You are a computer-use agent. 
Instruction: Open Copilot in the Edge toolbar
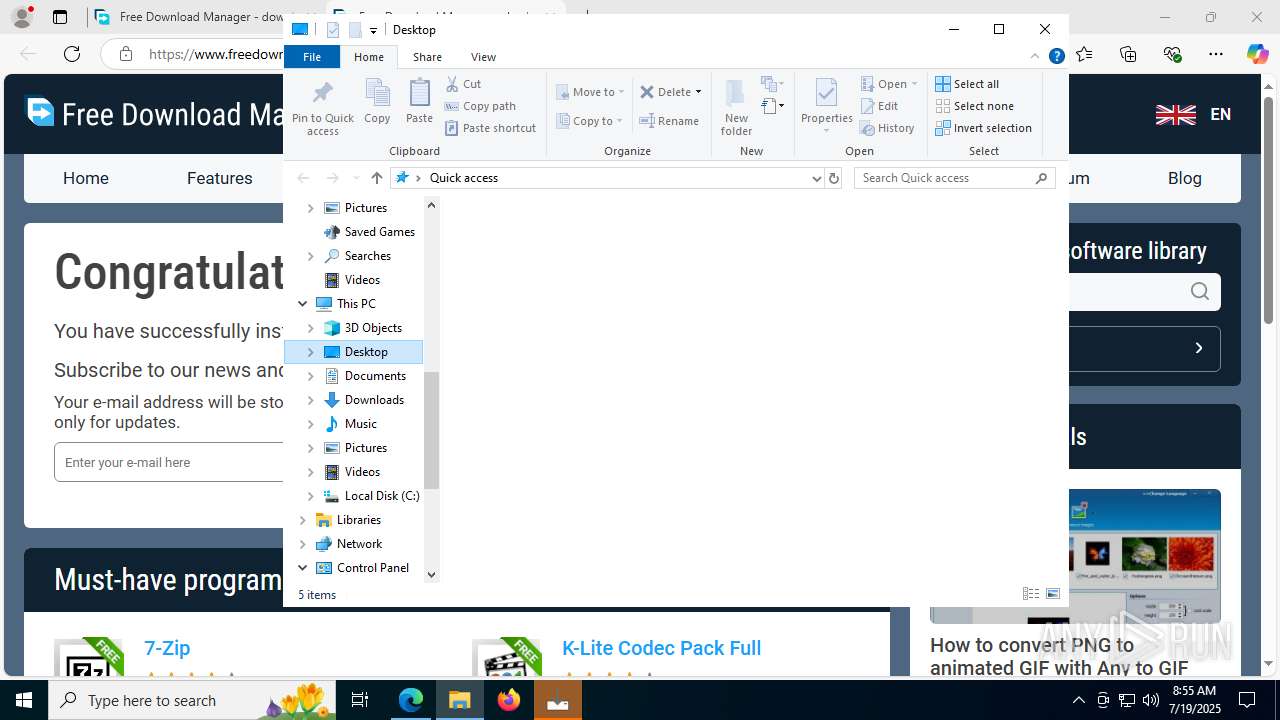pos(1257,54)
